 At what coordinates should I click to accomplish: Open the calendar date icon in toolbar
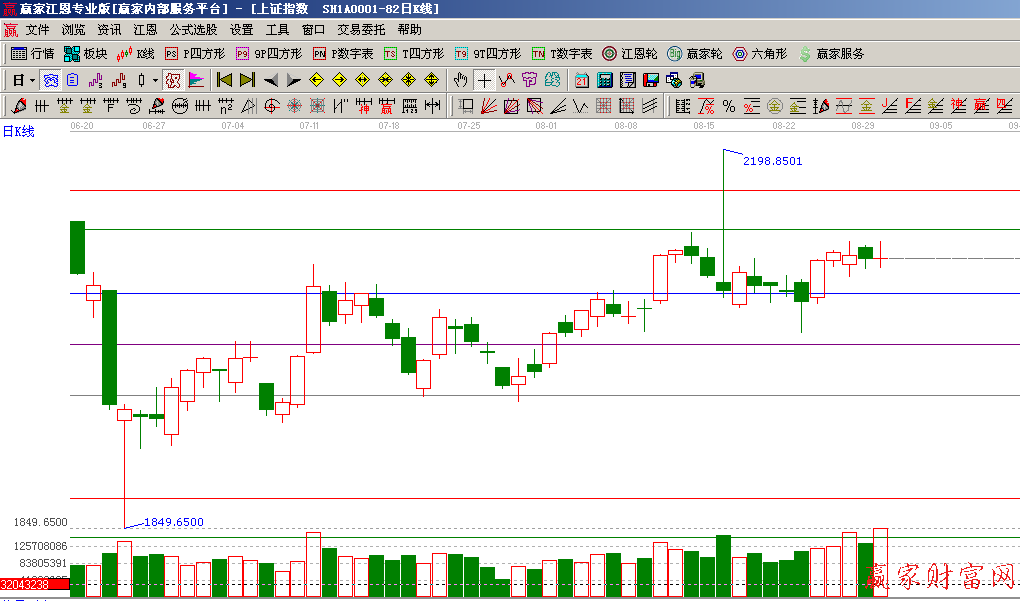581,80
